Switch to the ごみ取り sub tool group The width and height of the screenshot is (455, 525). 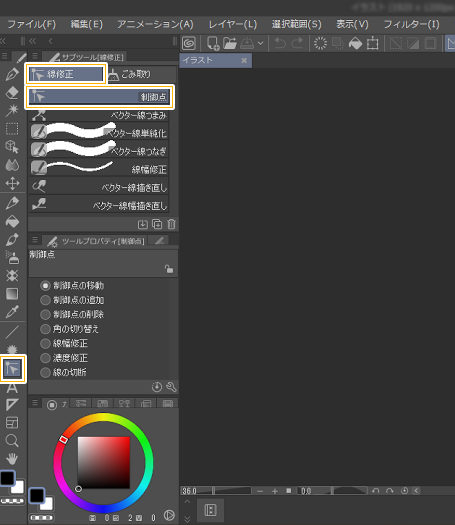click(x=142, y=74)
